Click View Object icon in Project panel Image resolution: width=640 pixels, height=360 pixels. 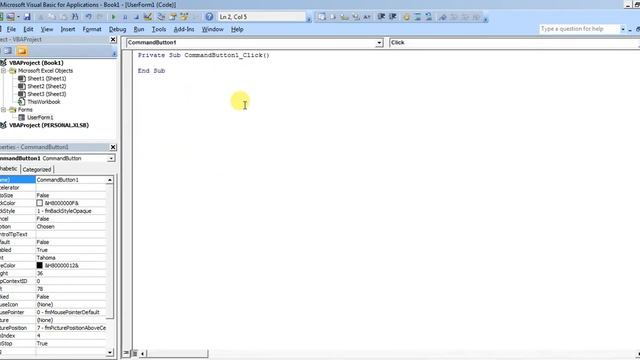[8, 51]
